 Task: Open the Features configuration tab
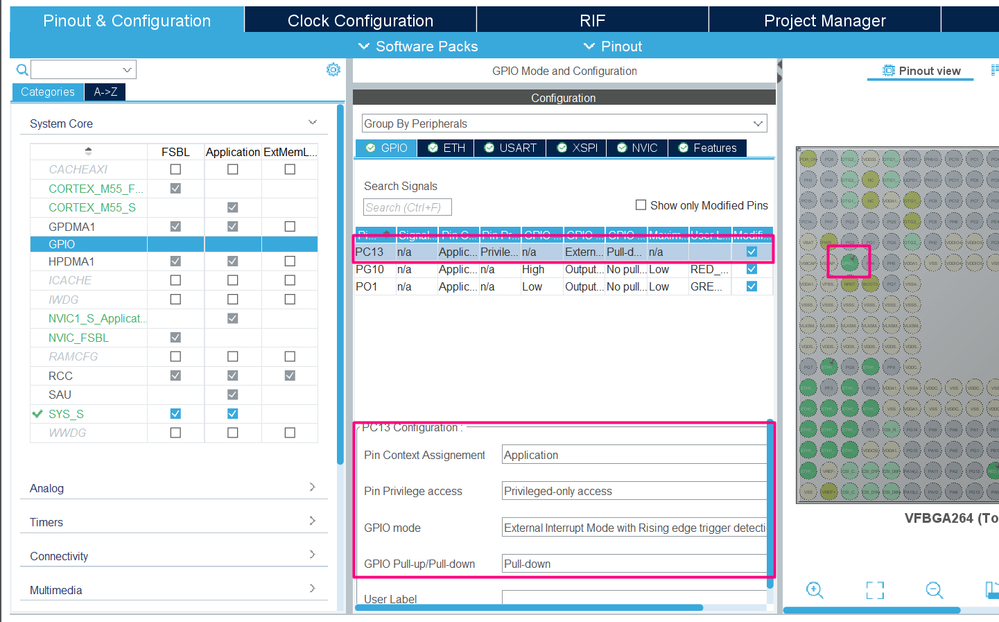tap(707, 148)
